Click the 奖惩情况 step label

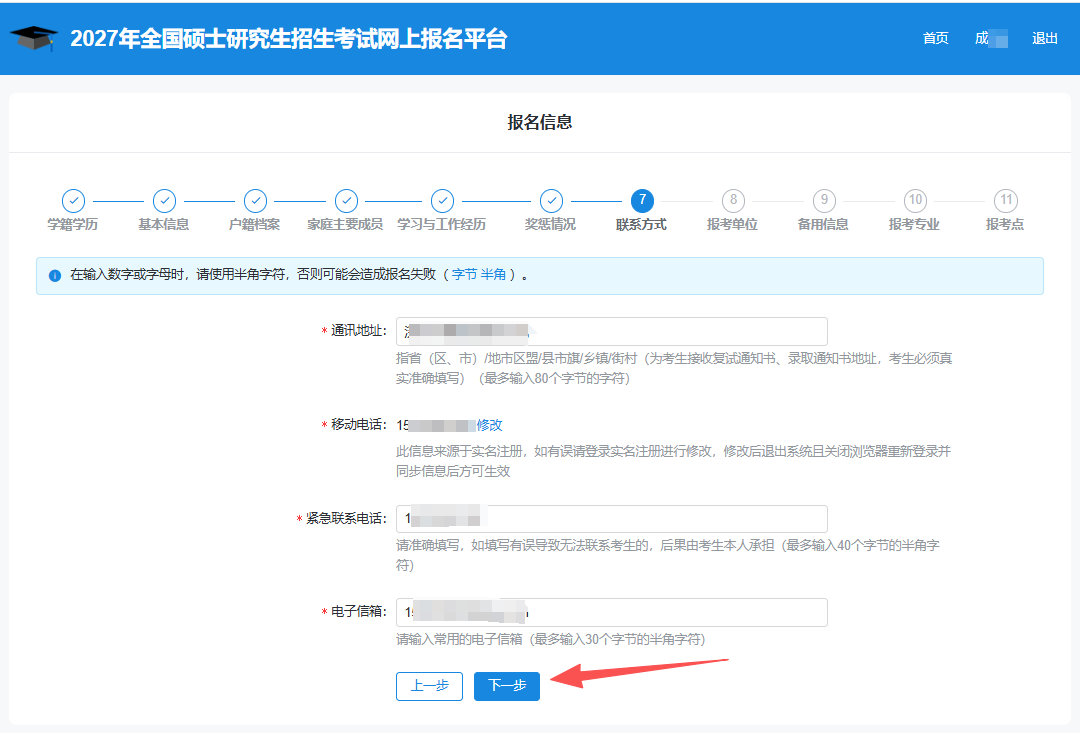point(550,225)
